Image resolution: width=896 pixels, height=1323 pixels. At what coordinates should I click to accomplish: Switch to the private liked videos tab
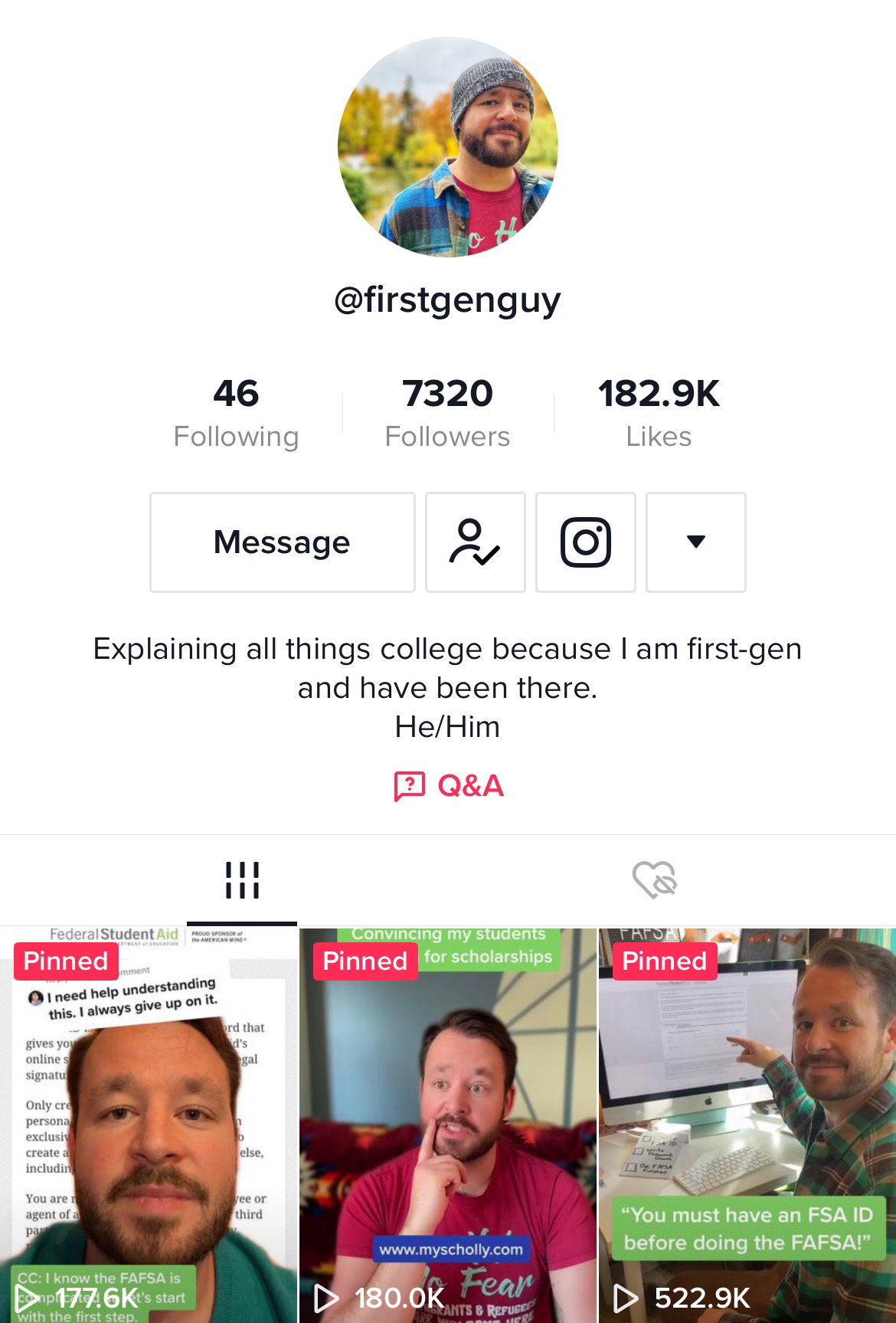point(655,879)
